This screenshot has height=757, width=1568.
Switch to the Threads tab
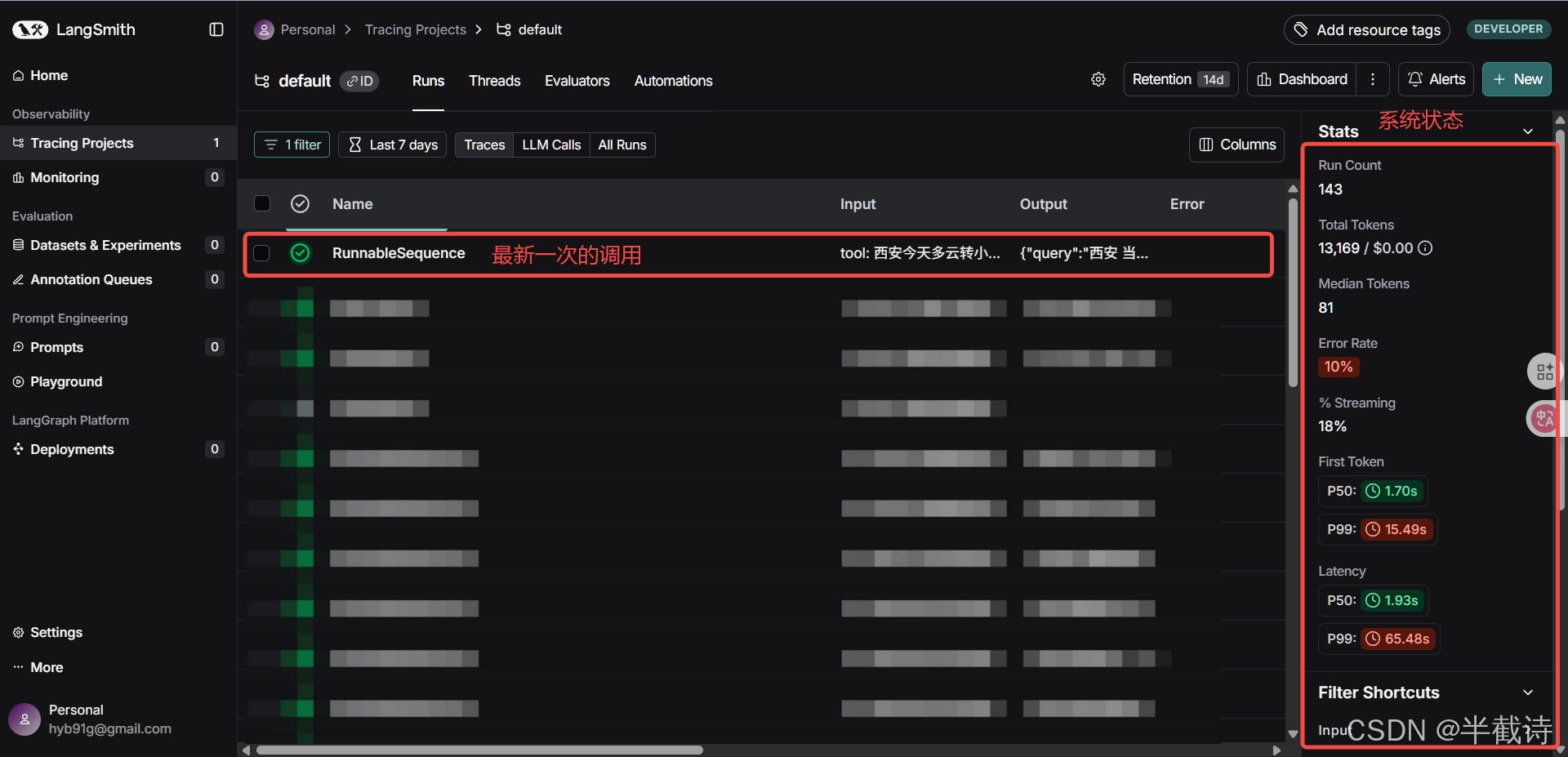pyautogui.click(x=494, y=81)
